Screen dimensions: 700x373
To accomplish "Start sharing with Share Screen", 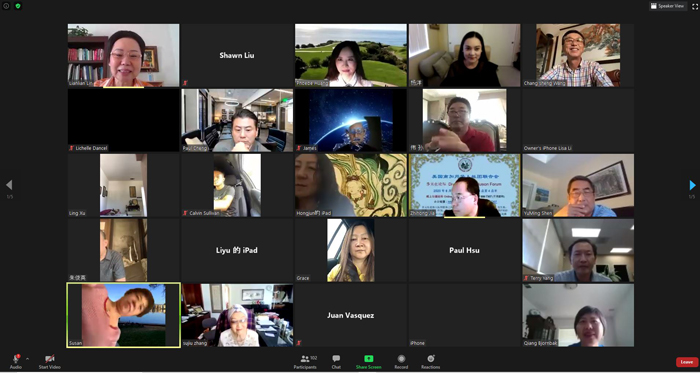I will pyautogui.click(x=368, y=361).
